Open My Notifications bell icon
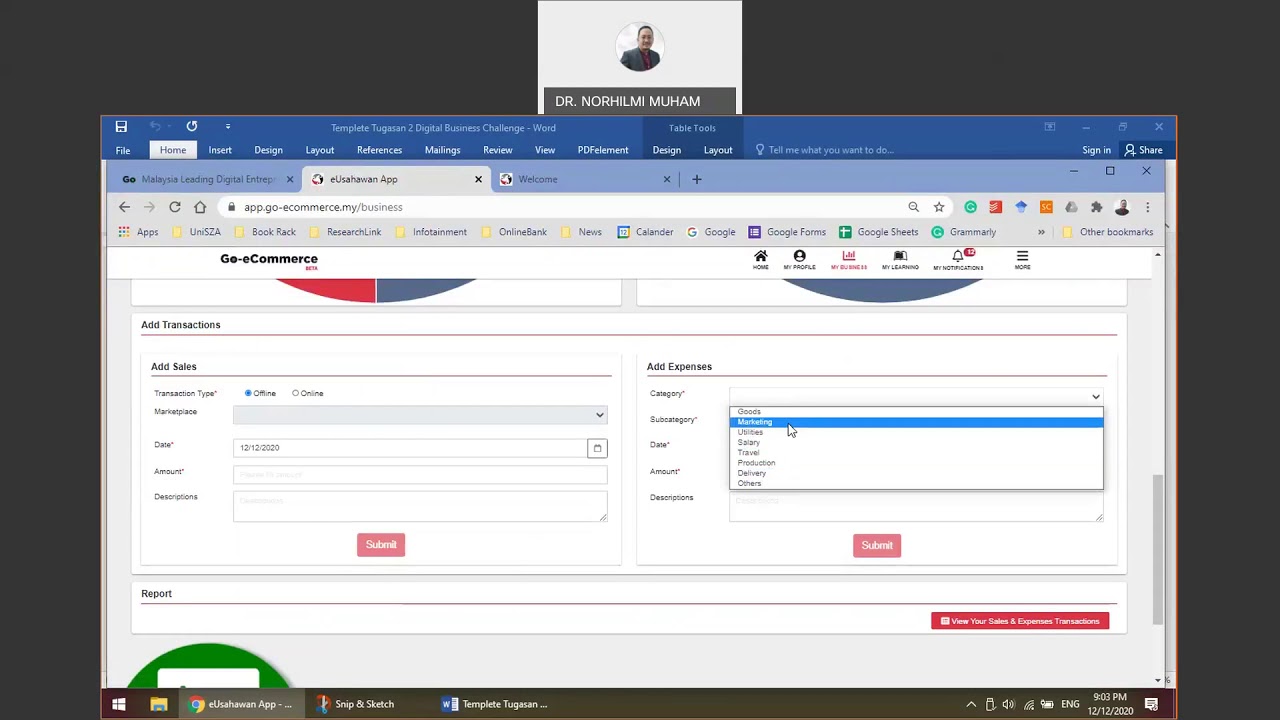 [x=958, y=259]
